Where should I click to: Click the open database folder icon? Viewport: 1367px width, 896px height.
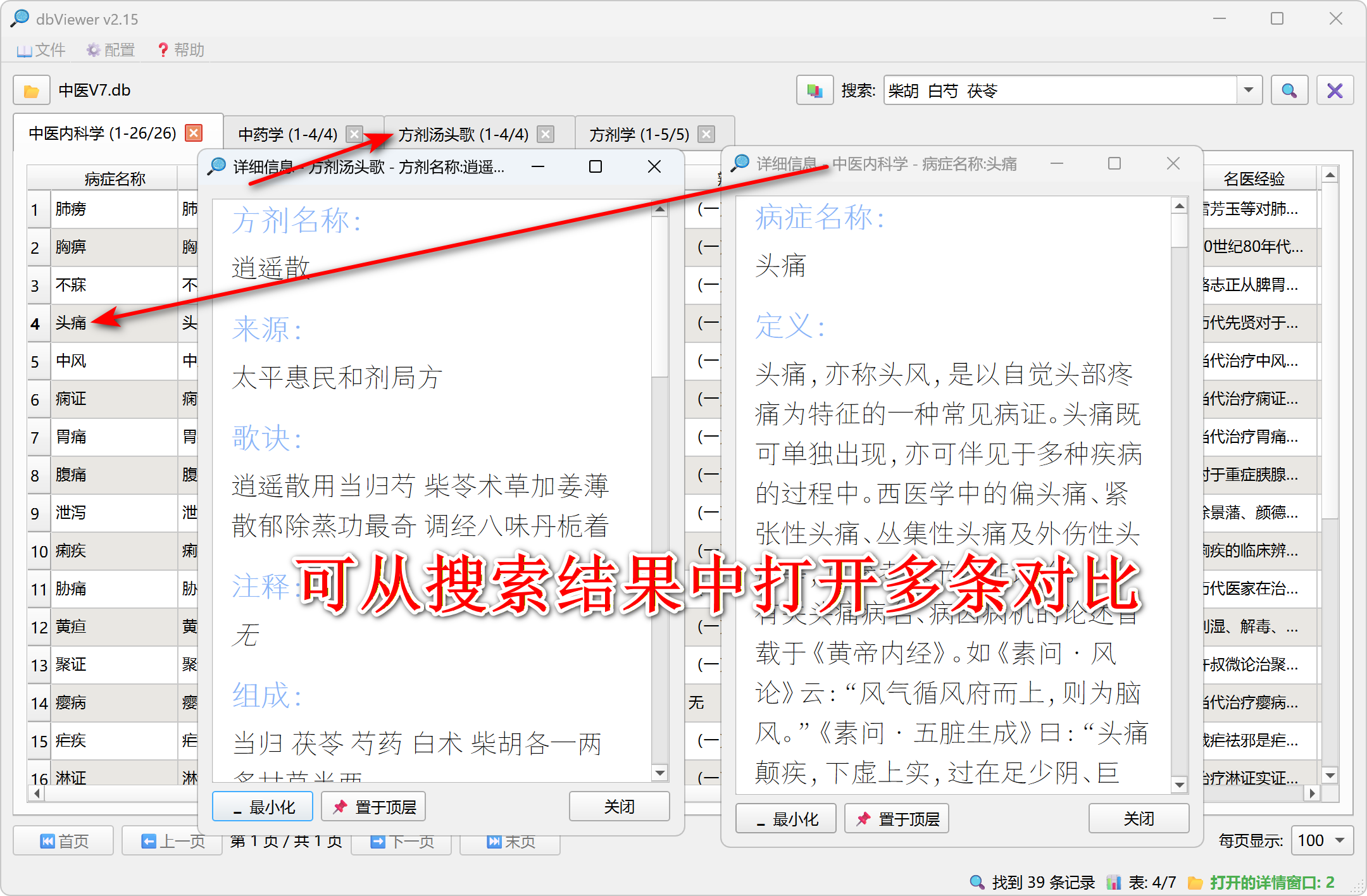click(x=31, y=90)
